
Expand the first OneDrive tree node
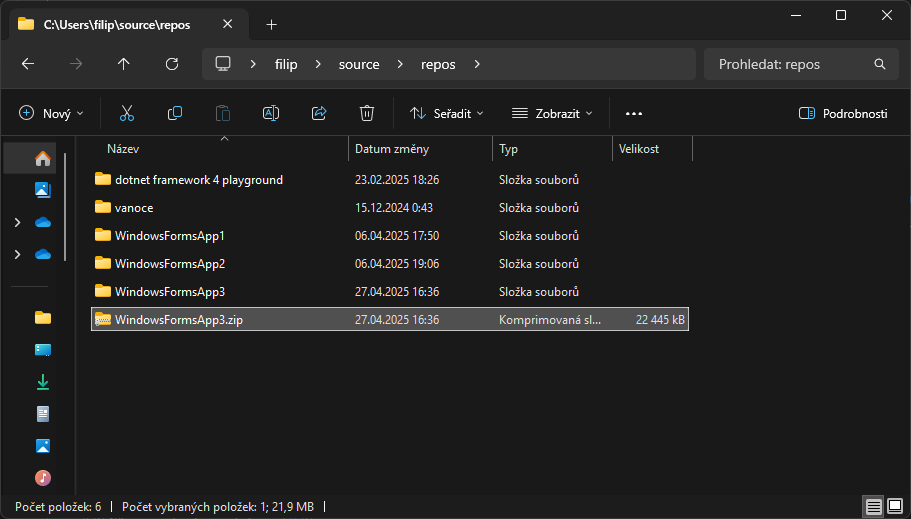[x=17, y=222]
